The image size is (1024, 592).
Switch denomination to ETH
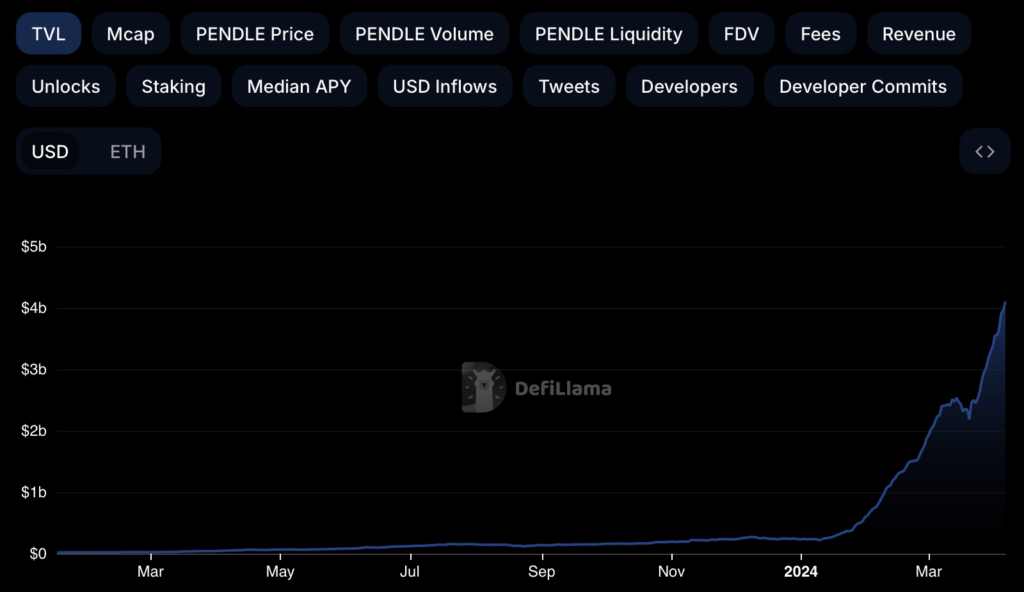pyautogui.click(x=127, y=152)
